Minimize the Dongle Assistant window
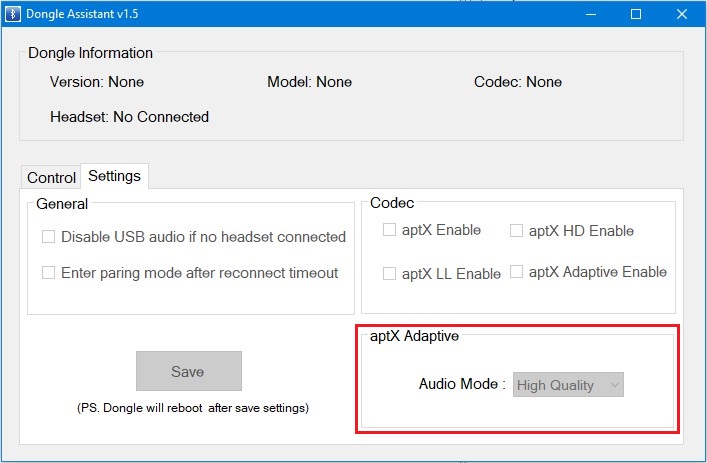This screenshot has height=463, width=707. pyautogui.click(x=589, y=15)
